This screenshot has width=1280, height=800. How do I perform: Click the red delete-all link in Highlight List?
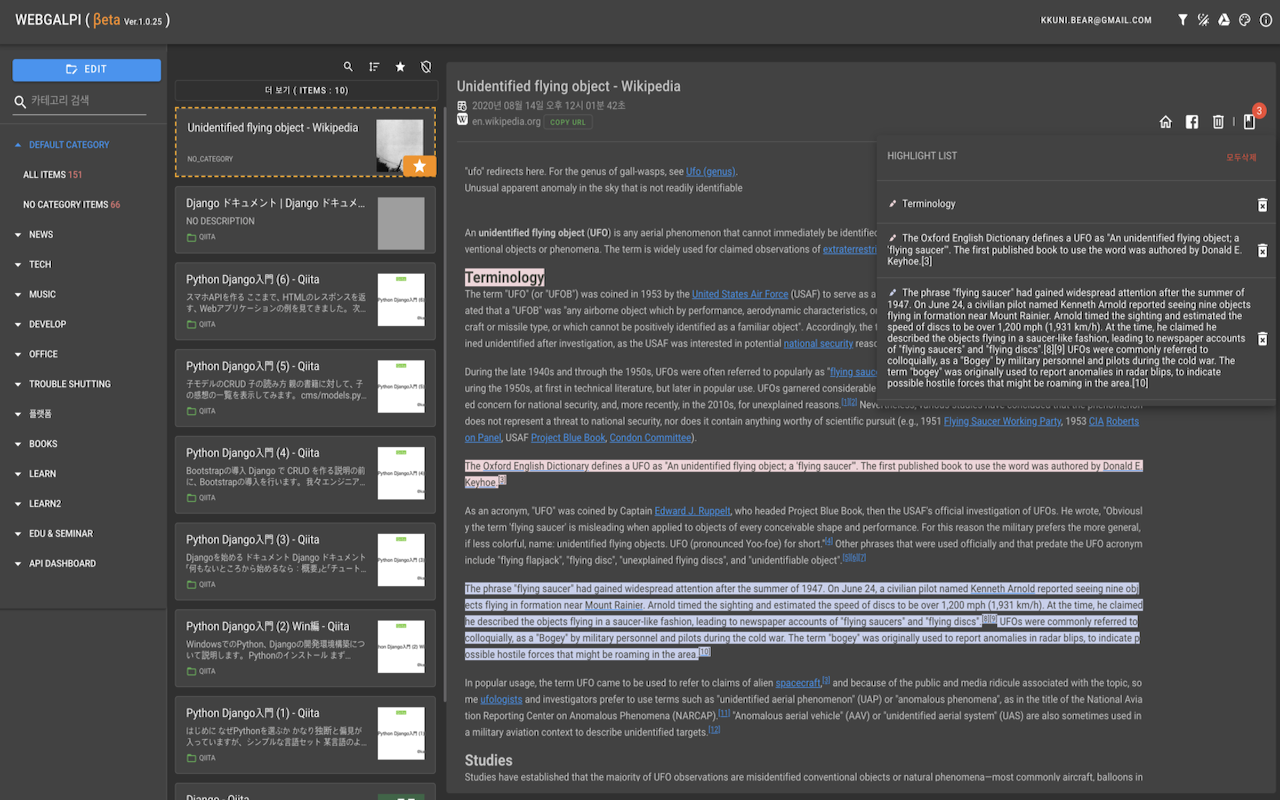[1241, 157]
